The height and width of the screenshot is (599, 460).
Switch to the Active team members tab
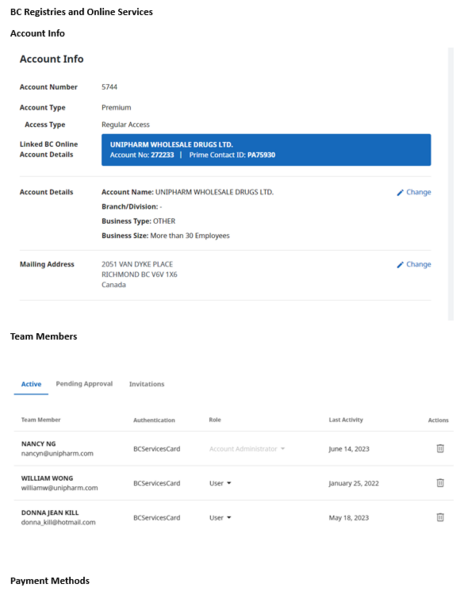click(x=31, y=384)
